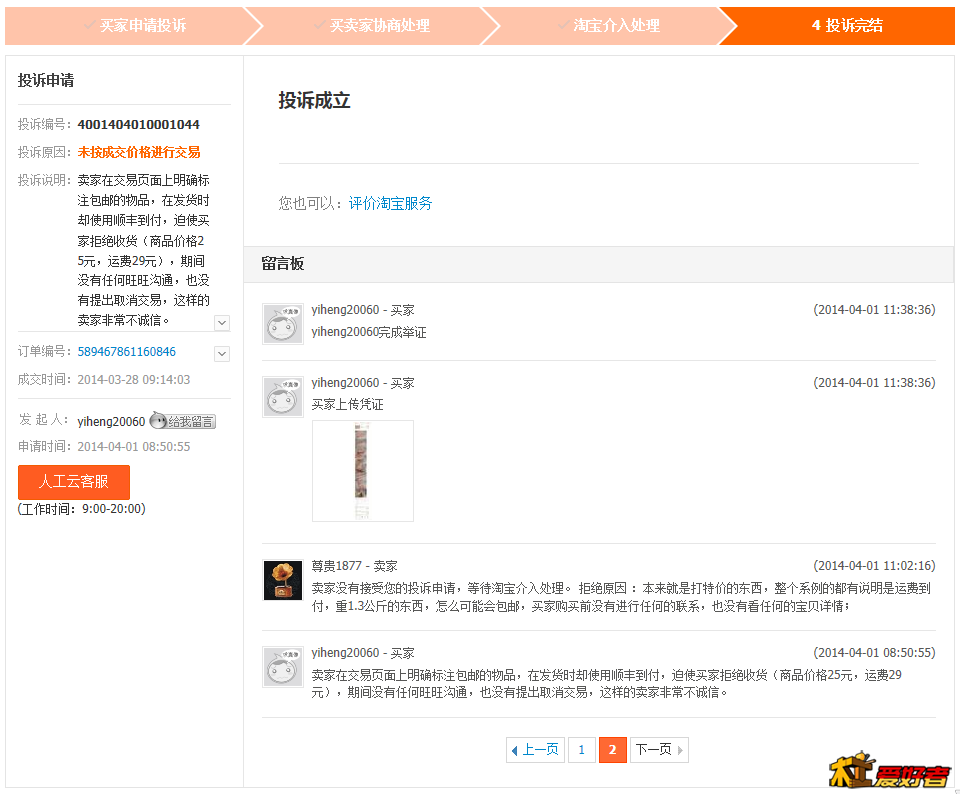Click yiheng20060 avatar on 08:50:55 message

283,667
